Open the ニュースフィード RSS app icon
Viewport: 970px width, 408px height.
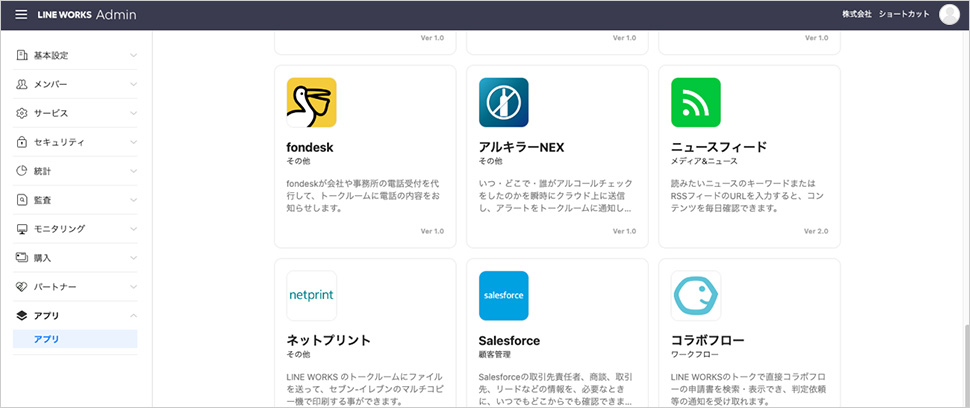point(696,103)
